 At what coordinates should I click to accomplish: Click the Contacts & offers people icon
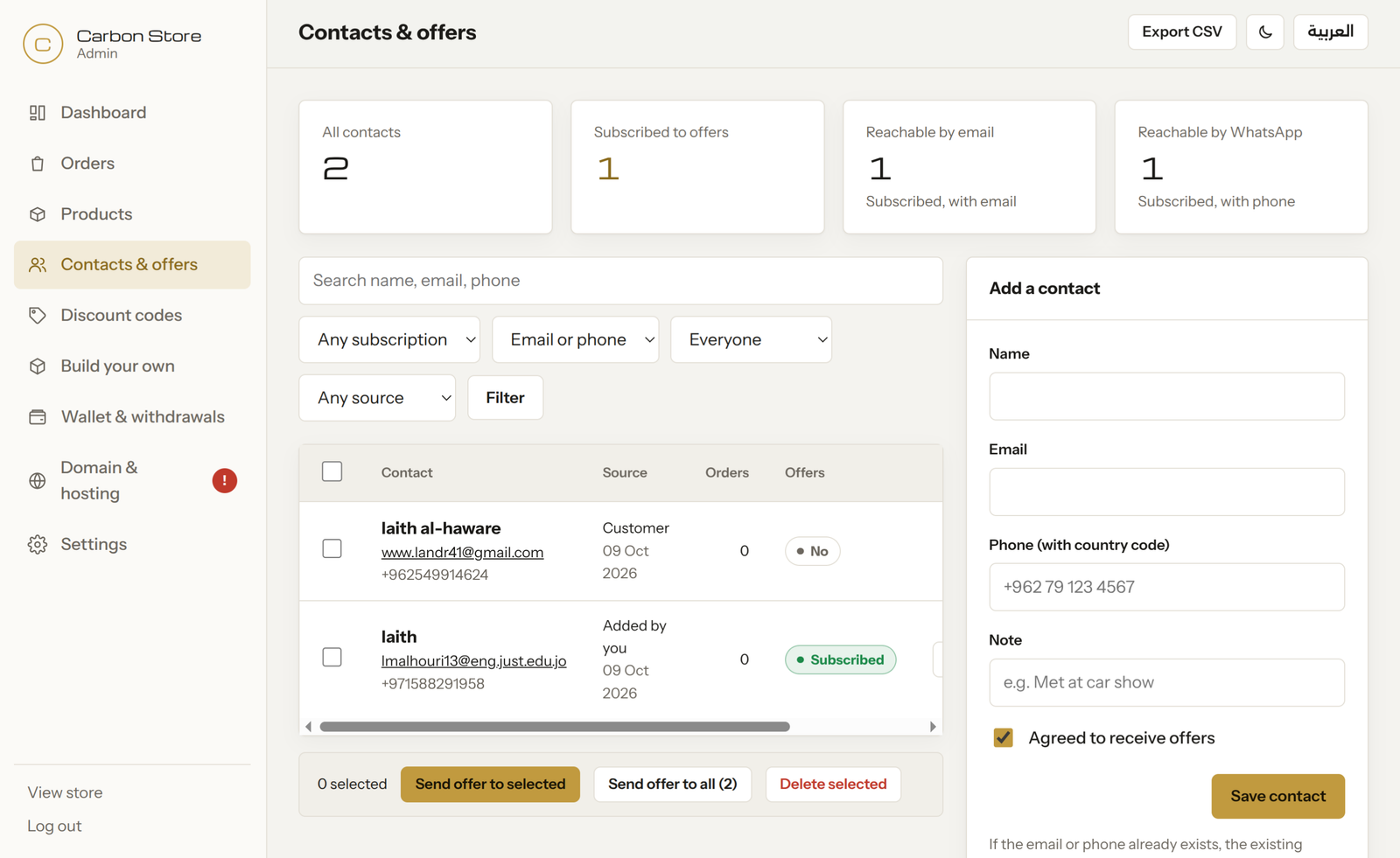38,265
